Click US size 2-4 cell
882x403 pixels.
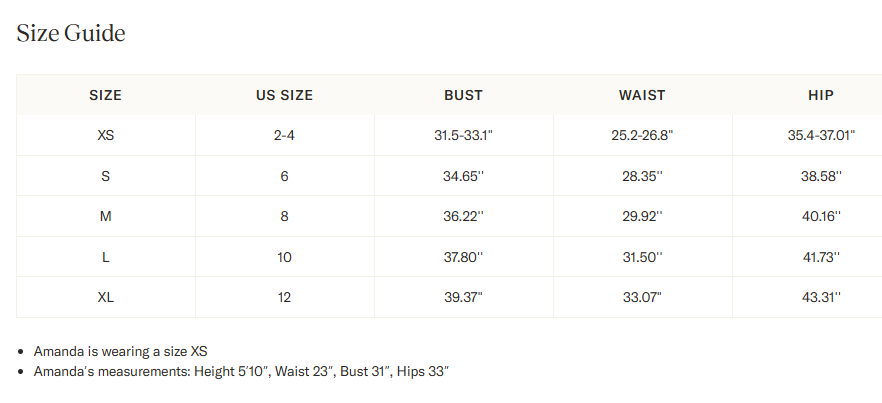284,135
